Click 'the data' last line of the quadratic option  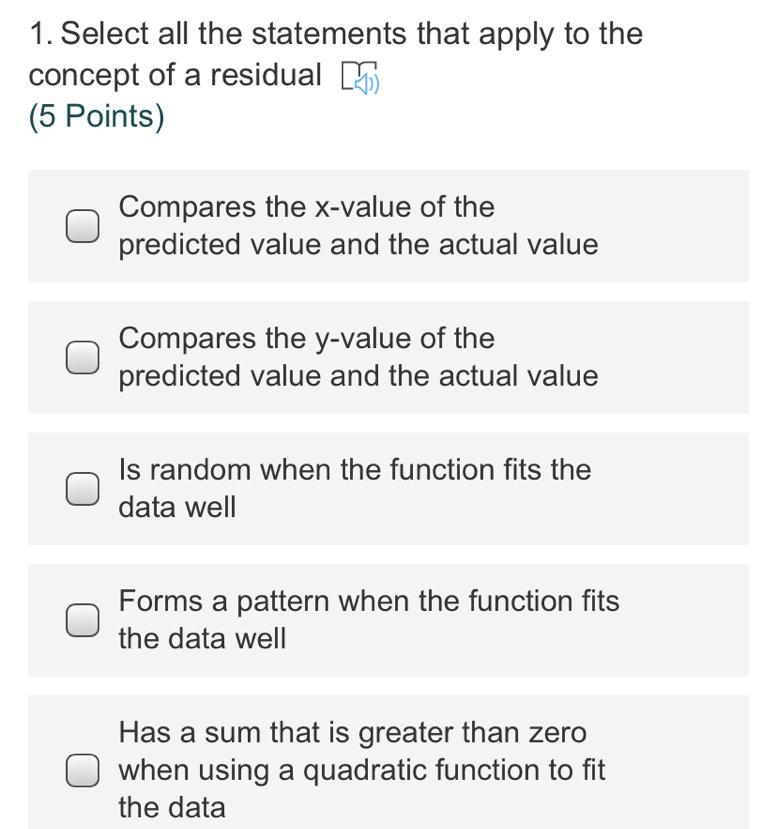tap(172, 807)
